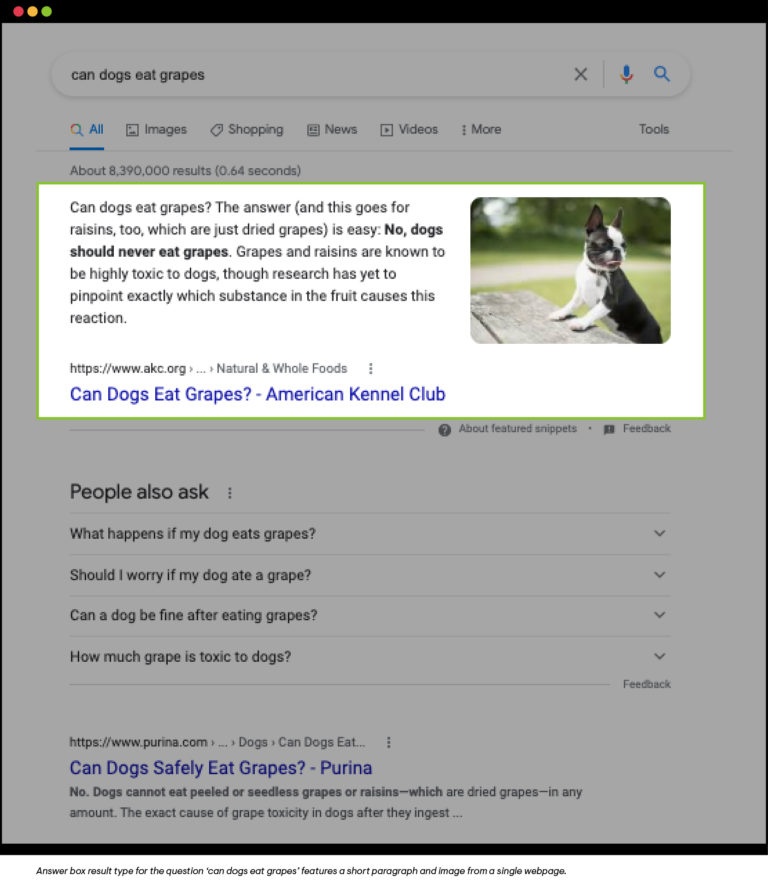Open 'Can Dogs Safely Eat Grapes? - Purina' link
Screen dimensions: 768x894
tap(221, 768)
